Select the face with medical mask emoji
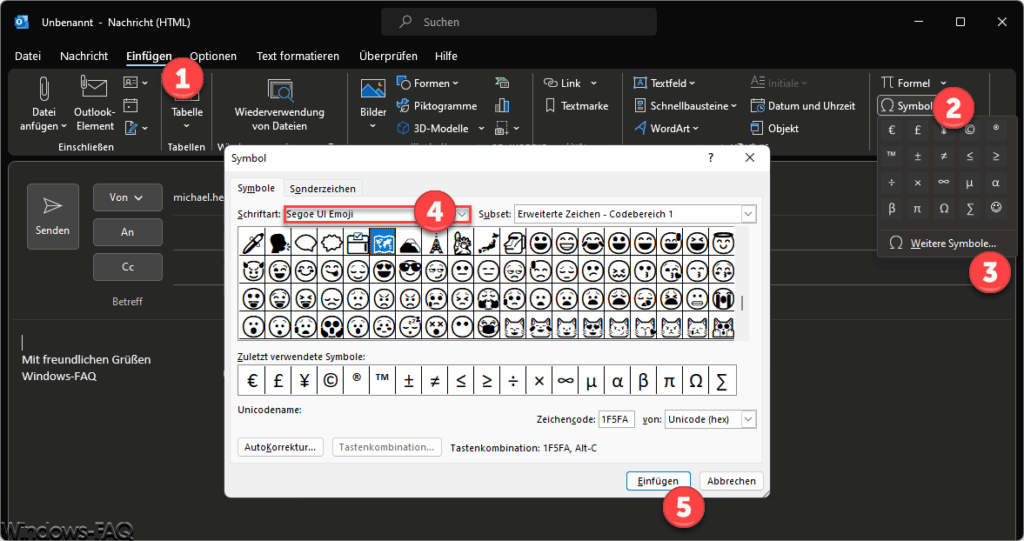The image size is (1024, 541). 487,326
